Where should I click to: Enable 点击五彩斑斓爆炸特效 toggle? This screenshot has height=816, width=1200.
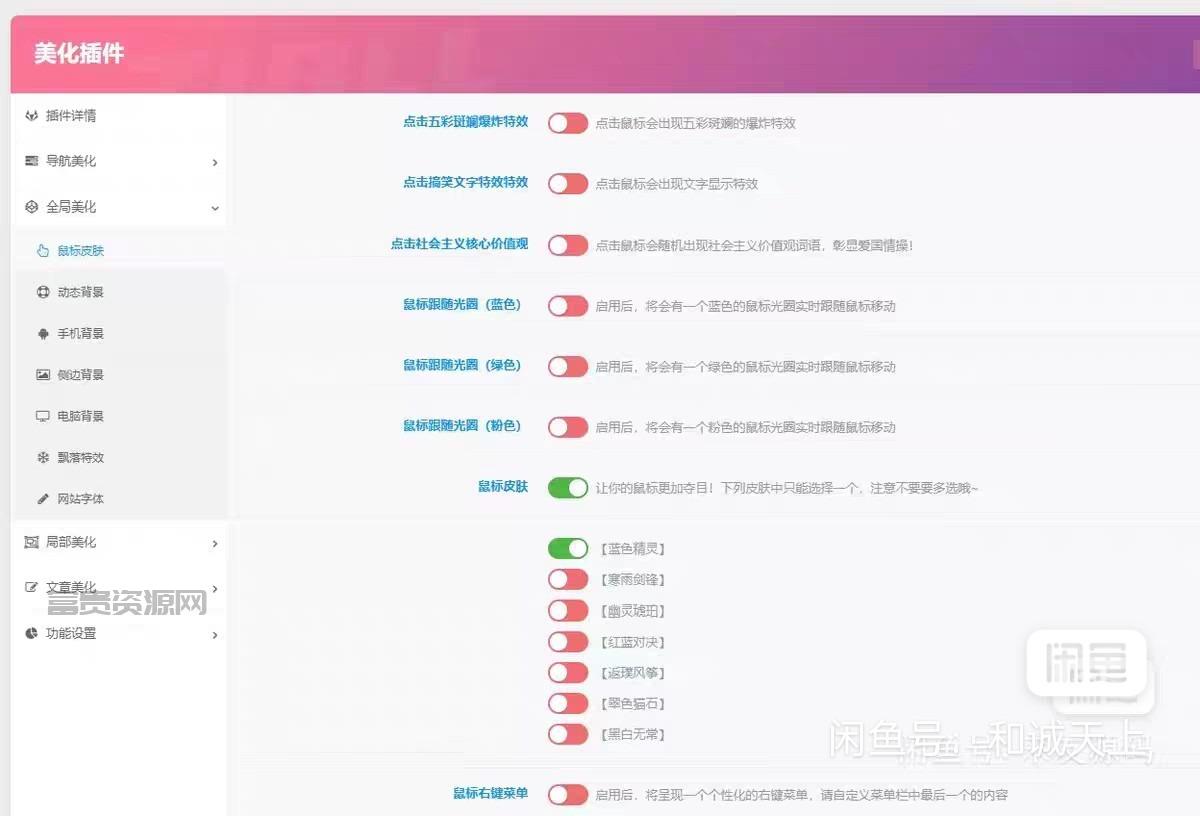(x=568, y=123)
